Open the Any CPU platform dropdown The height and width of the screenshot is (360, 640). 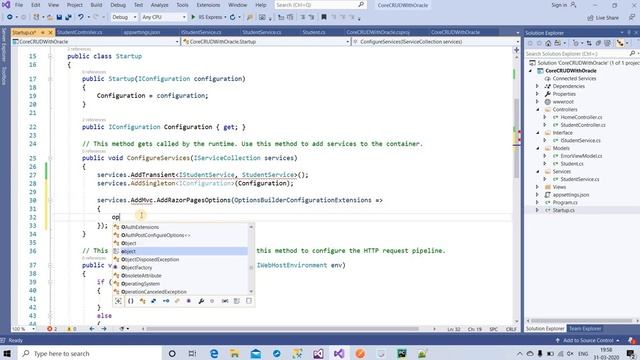point(164,17)
